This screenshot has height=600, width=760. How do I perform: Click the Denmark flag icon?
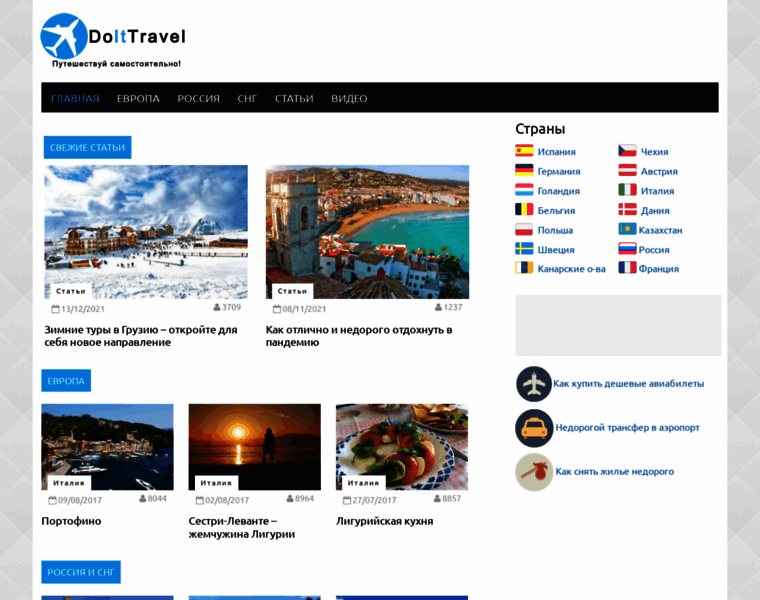627,209
